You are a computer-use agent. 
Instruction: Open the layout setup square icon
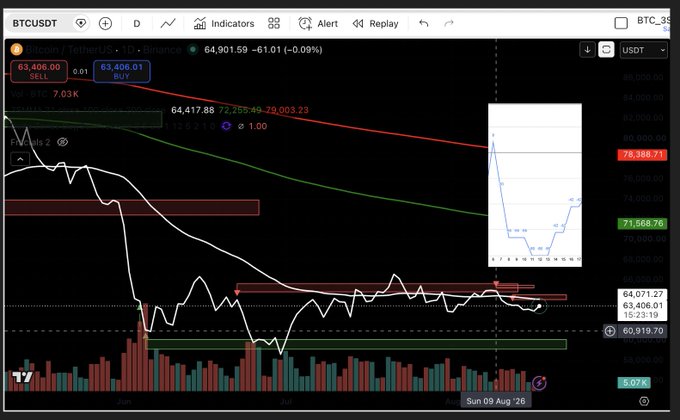(x=621, y=23)
